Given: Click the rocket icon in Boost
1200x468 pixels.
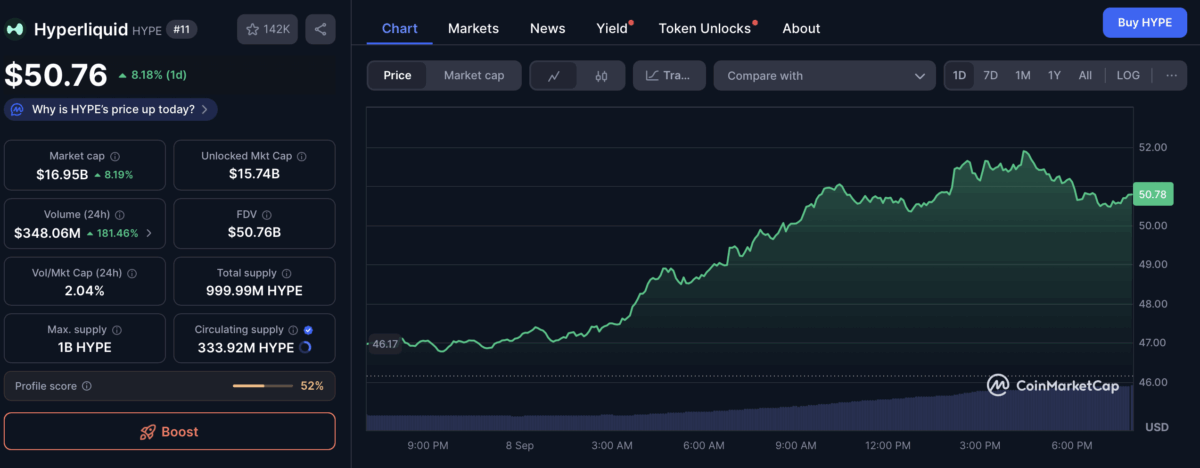Looking at the screenshot, I should pyautogui.click(x=148, y=432).
